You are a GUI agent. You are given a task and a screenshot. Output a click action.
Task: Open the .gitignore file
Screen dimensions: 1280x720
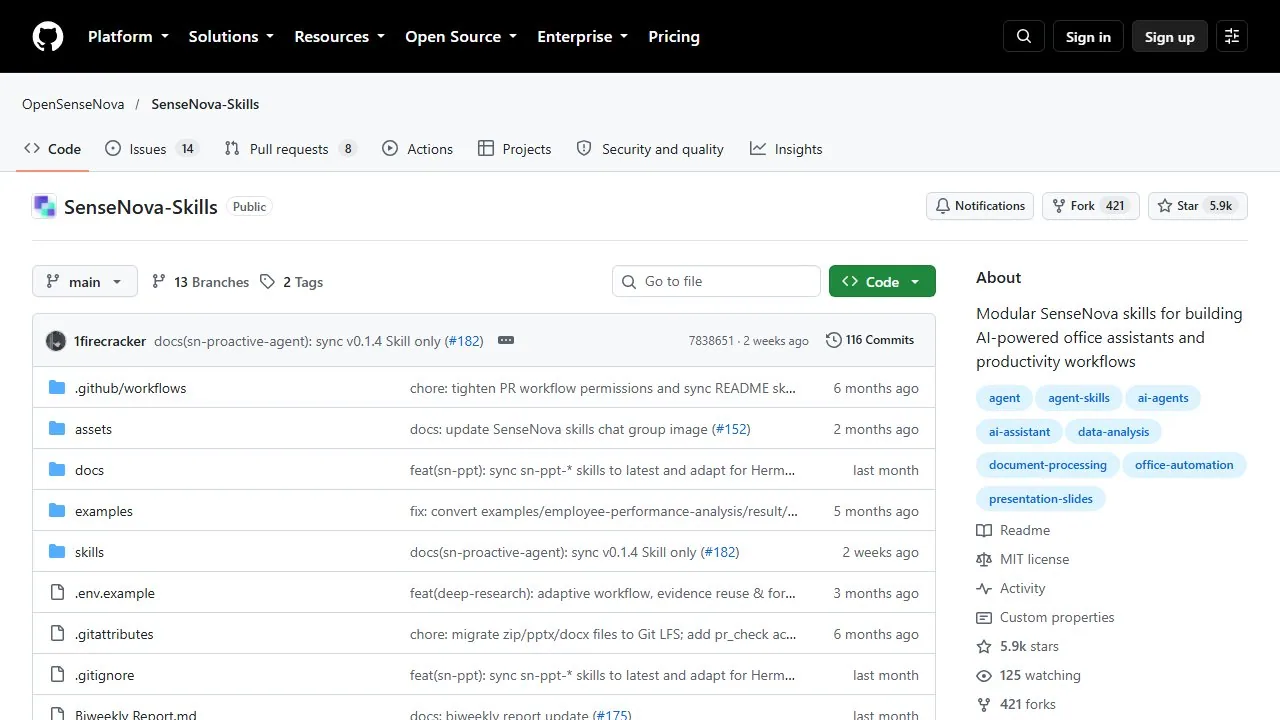104,675
